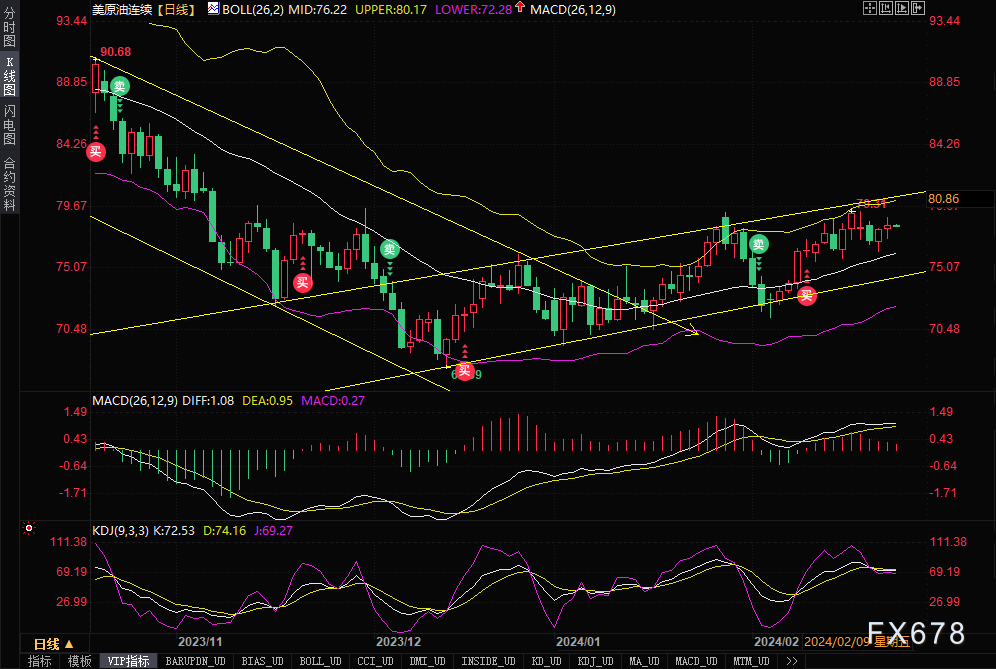
Task: Open the 闪电图 tab in the left sidebar
Action: 10,125
